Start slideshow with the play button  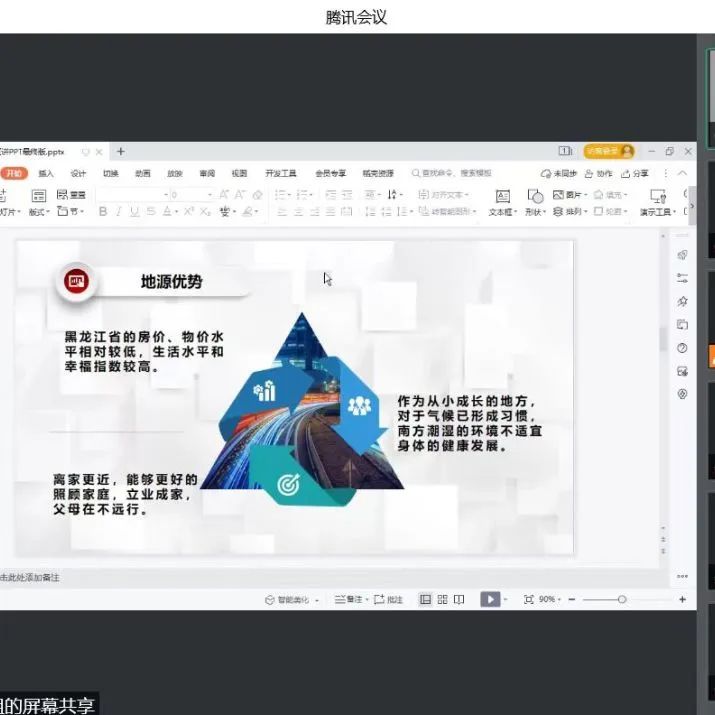click(490, 599)
